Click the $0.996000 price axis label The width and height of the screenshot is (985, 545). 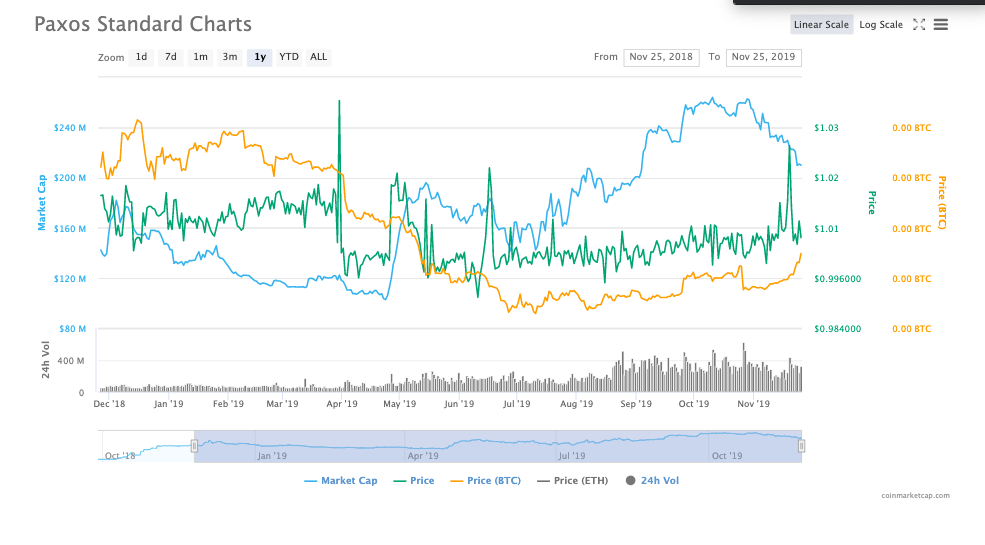[x=837, y=279]
